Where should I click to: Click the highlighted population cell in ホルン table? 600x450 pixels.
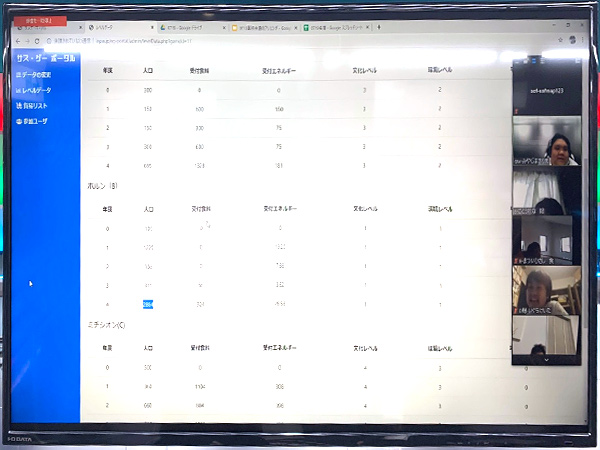pyautogui.click(x=148, y=305)
